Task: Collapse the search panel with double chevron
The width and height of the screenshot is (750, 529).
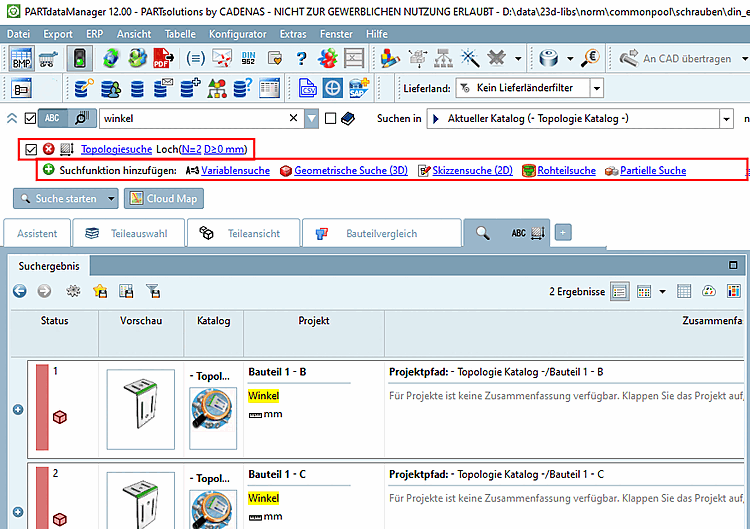Action: pos(12,118)
